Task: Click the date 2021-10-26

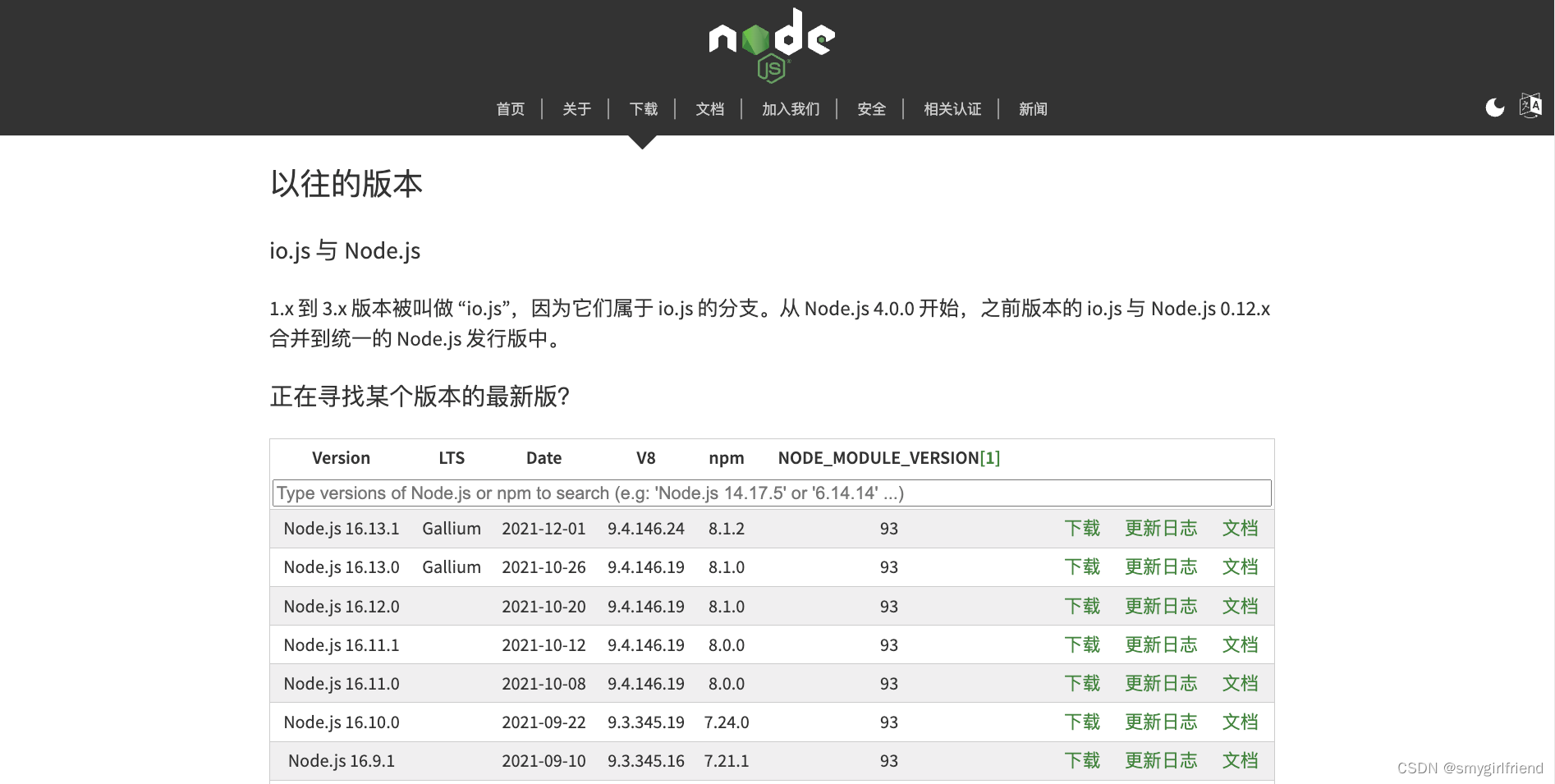Action: coord(544,567)
